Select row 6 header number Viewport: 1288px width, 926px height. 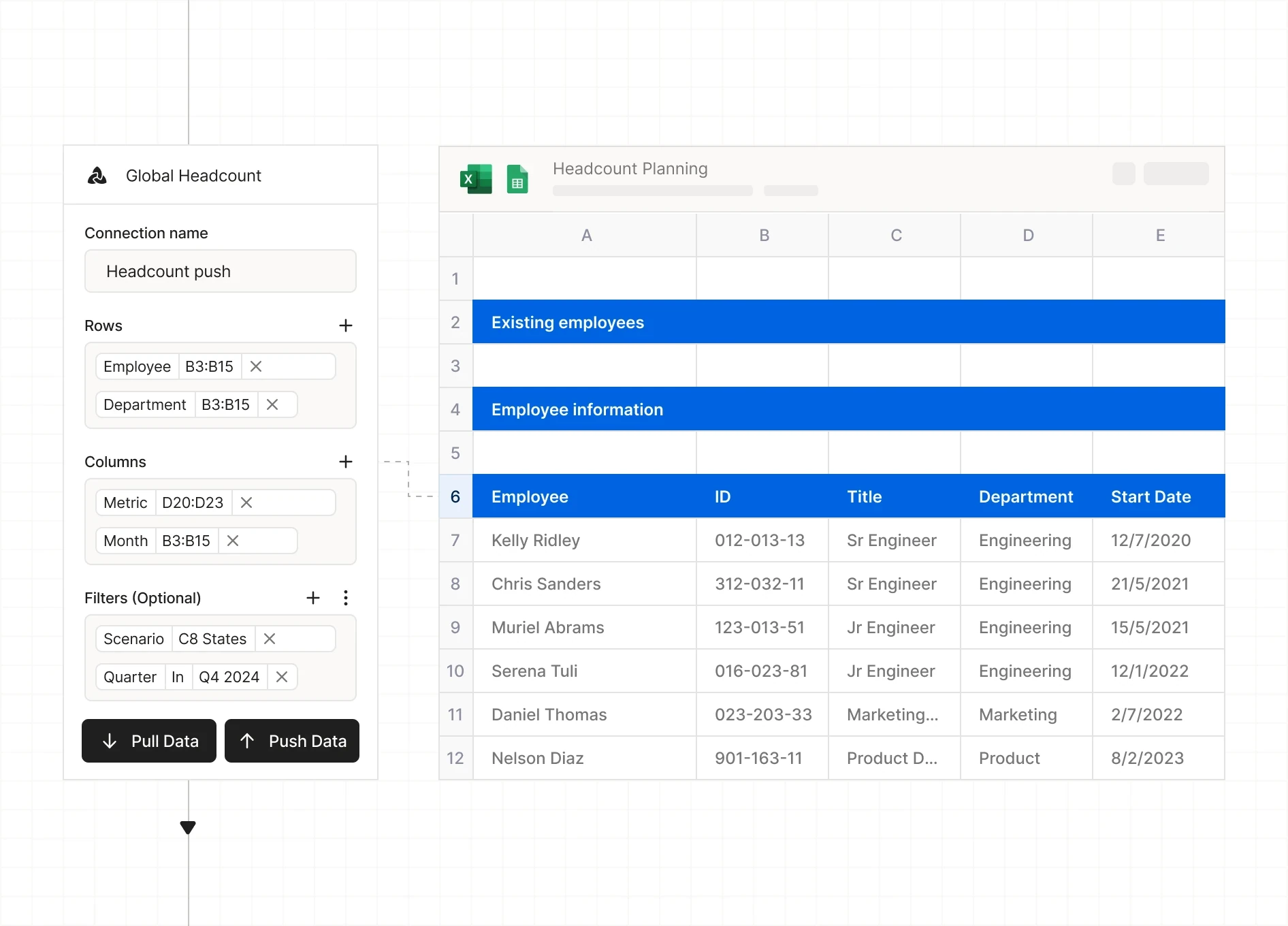[x=455, y=496]
